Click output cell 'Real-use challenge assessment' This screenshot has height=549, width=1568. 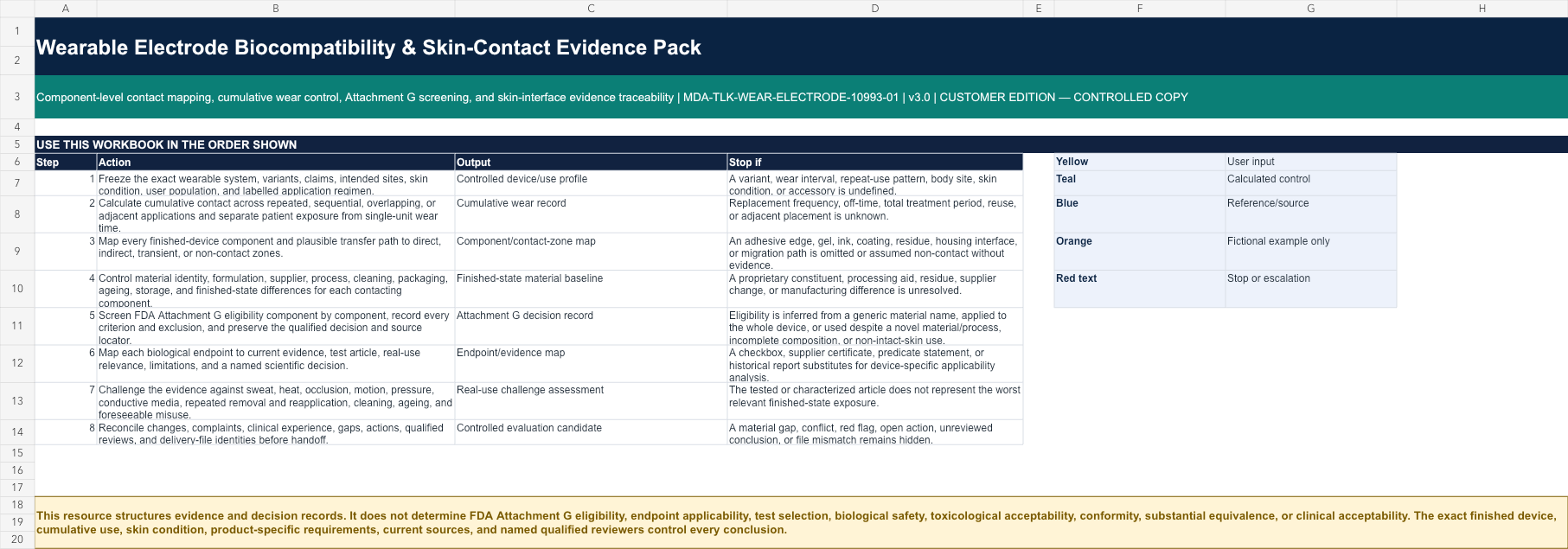[x=591, y=401]
